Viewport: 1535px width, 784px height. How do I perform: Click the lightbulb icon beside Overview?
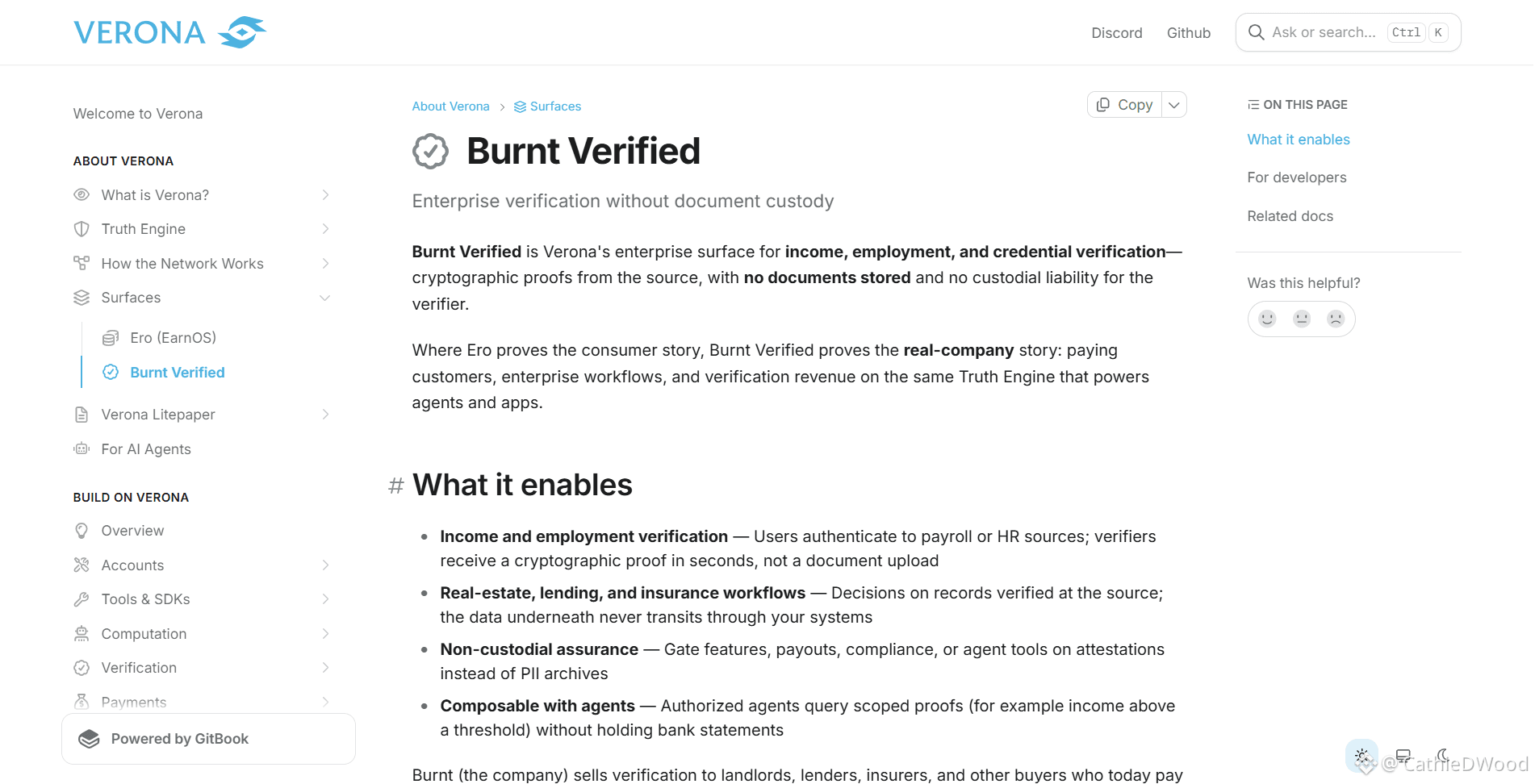[82, 531]
